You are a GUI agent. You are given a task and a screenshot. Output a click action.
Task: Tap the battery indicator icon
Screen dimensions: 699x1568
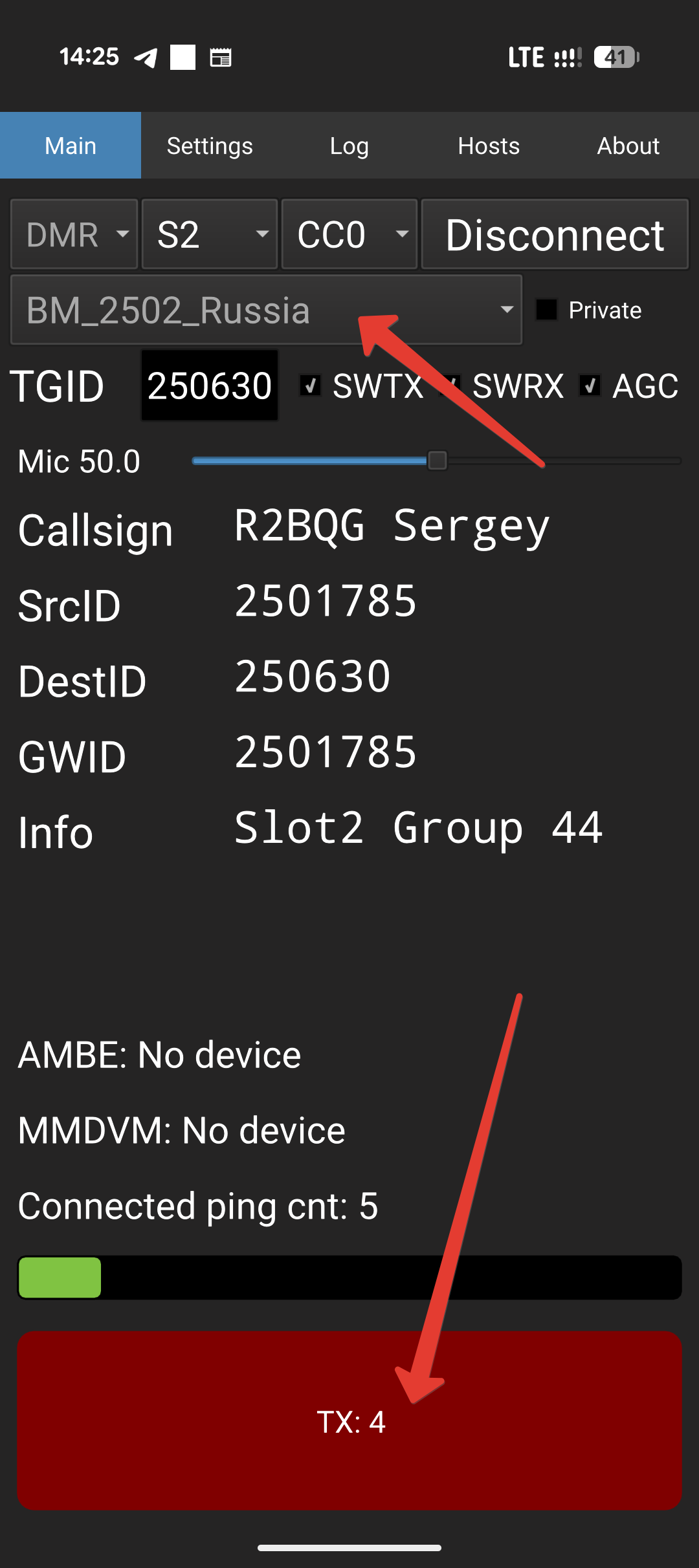pyautogui.click(x=616, y=57)
